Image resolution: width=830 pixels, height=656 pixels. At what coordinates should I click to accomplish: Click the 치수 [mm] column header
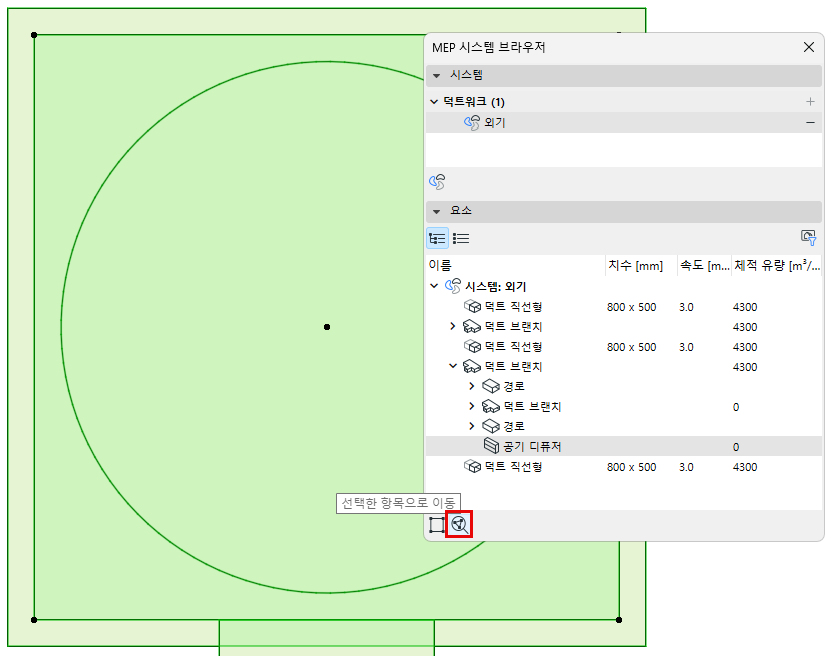(x=641, y=265)
